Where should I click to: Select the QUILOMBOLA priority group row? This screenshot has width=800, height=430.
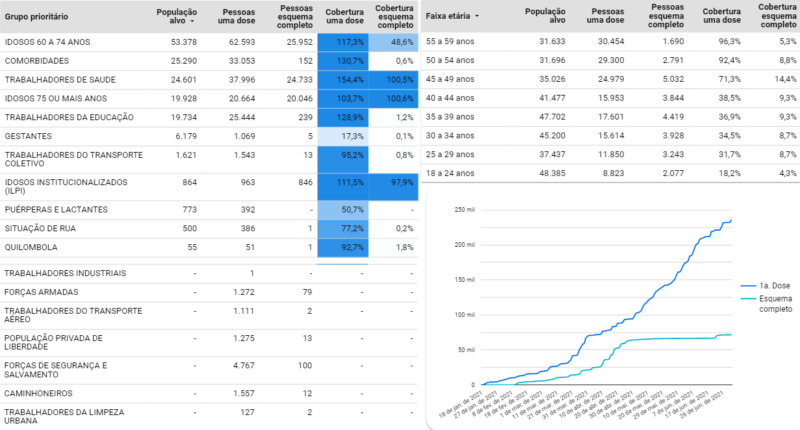[x=31, y=246]
